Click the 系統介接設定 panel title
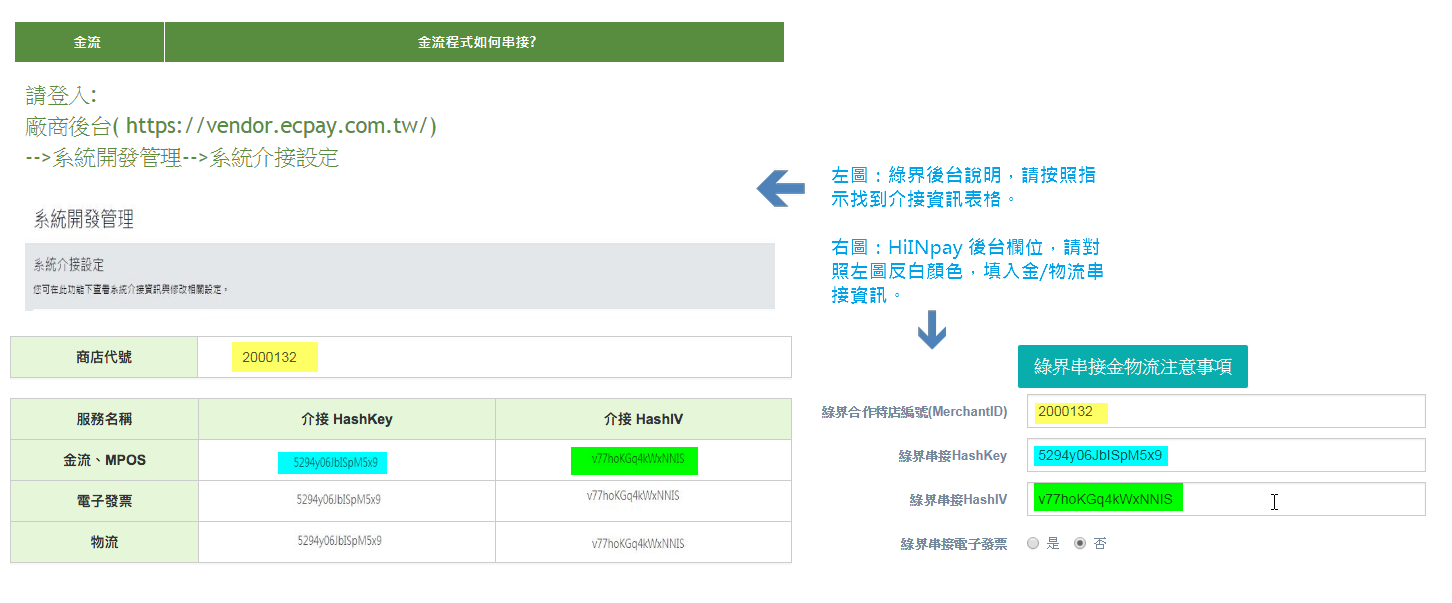This screenshot has height=603, width=1452. point(69,265)
